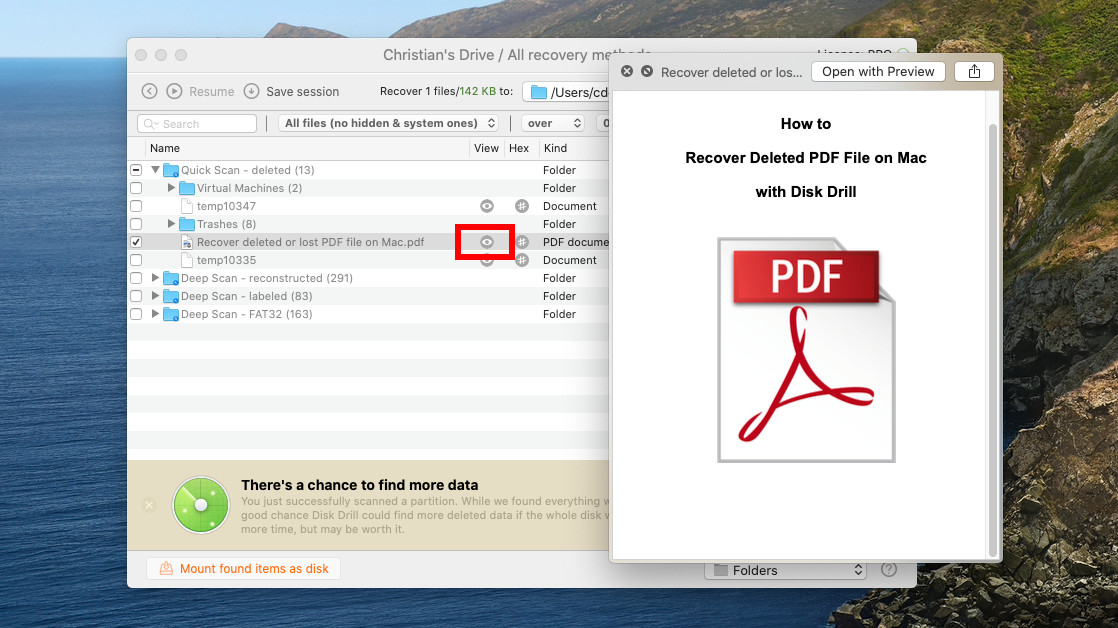Select the PDF file icon in list
Image resolution: width=1118 pixels, height=628 pixels.
187,242
